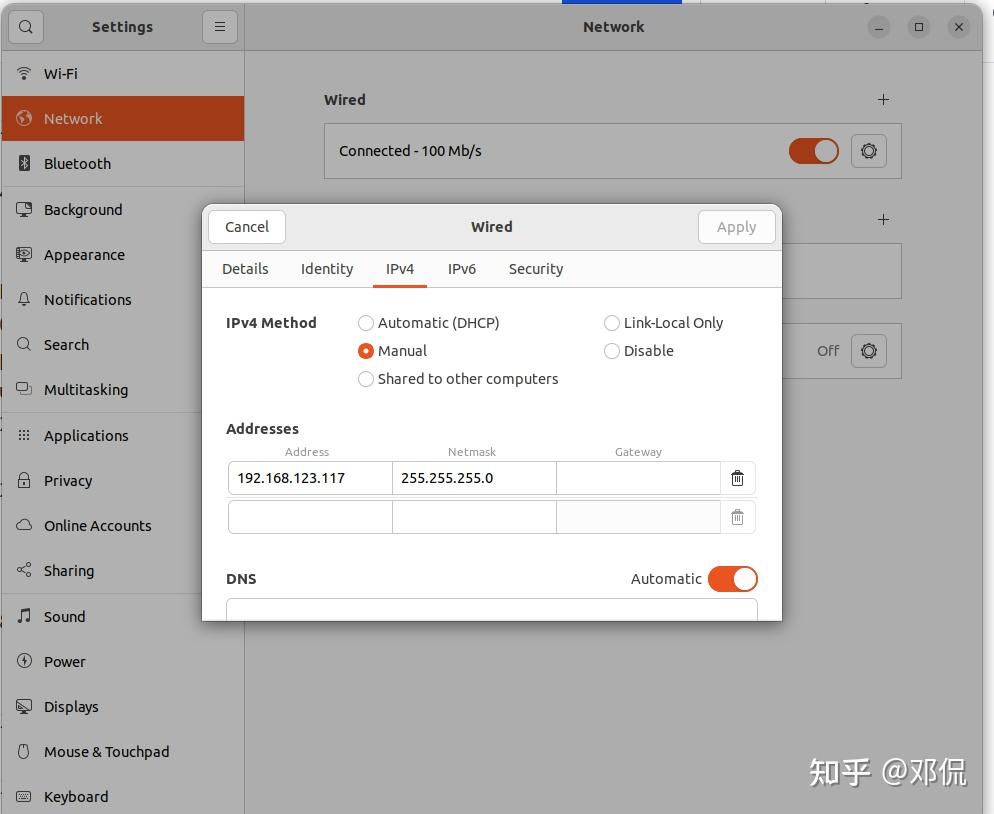Add a new connection with the plus button
Viewport: 994px width, 814px height.
(x=882, y=99)
